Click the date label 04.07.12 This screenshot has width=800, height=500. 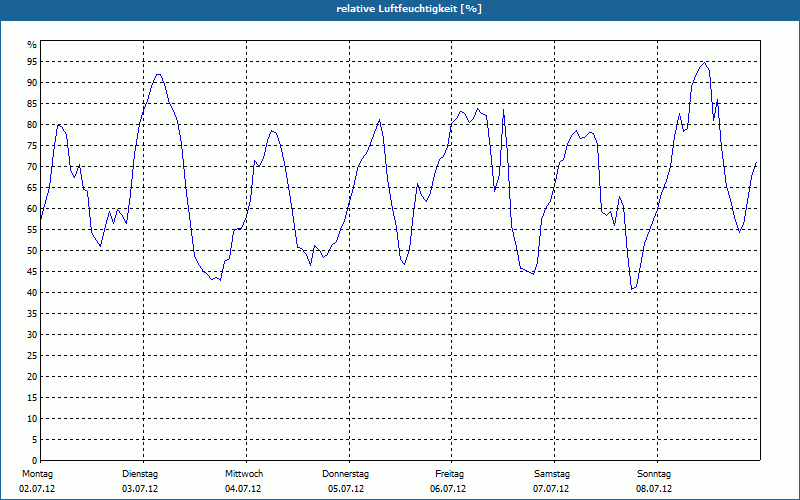243,489
